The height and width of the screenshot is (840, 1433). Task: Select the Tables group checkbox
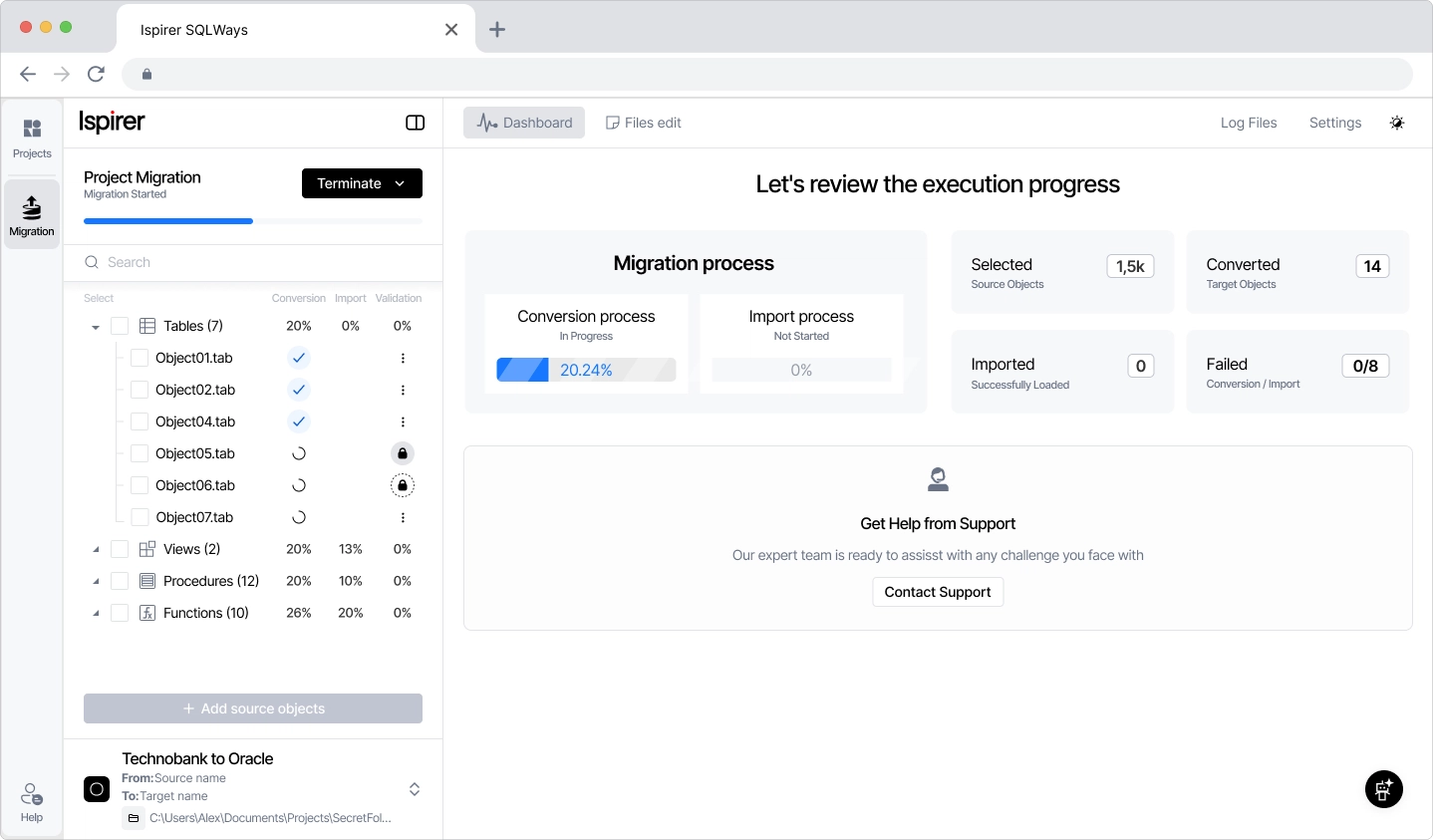(x=120, y=326)
